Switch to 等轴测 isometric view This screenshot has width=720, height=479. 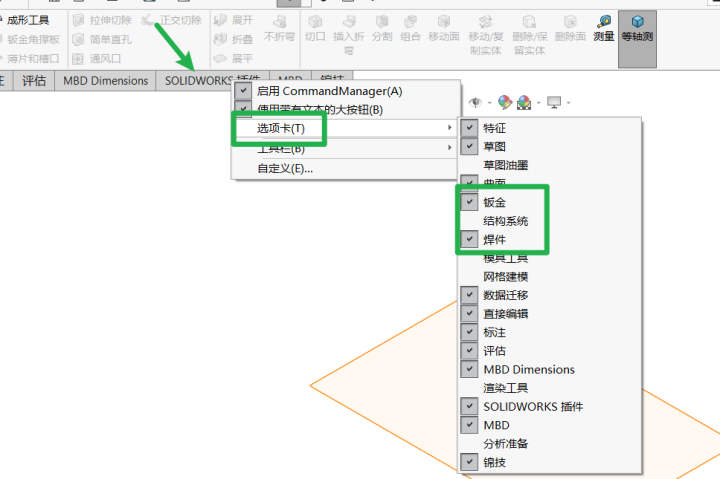tap(637, 39)
